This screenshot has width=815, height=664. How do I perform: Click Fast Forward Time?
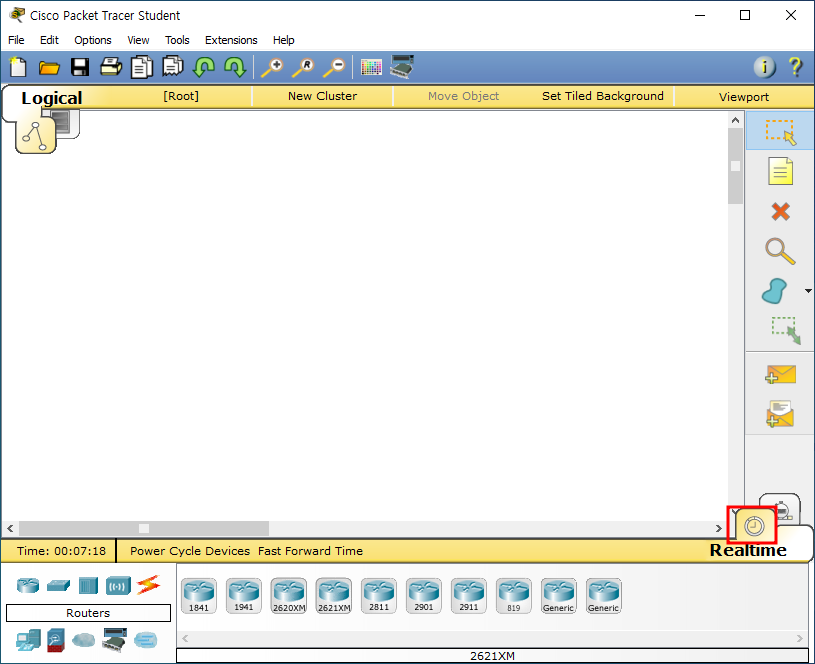click(x=310, y=551)
